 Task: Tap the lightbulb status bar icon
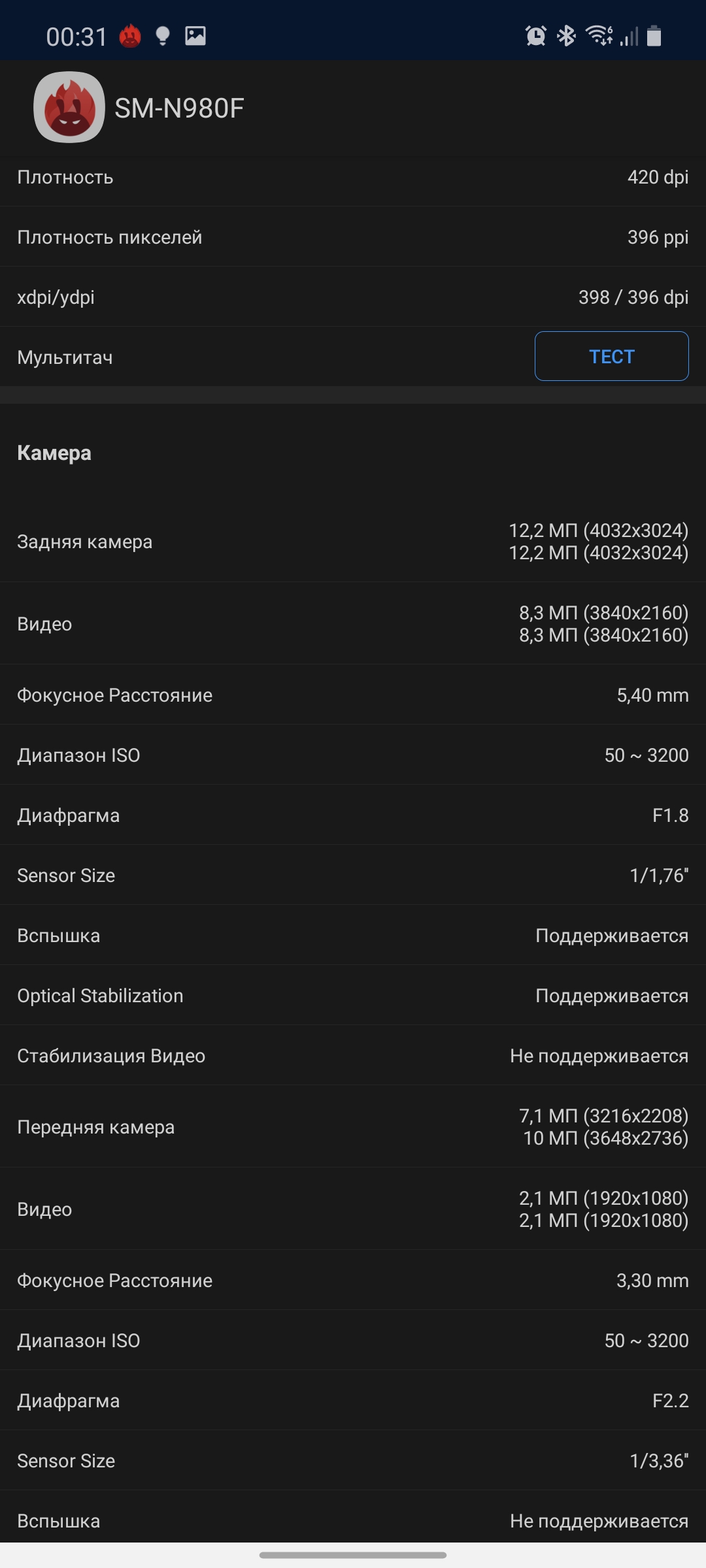click(x=163, y=36)
